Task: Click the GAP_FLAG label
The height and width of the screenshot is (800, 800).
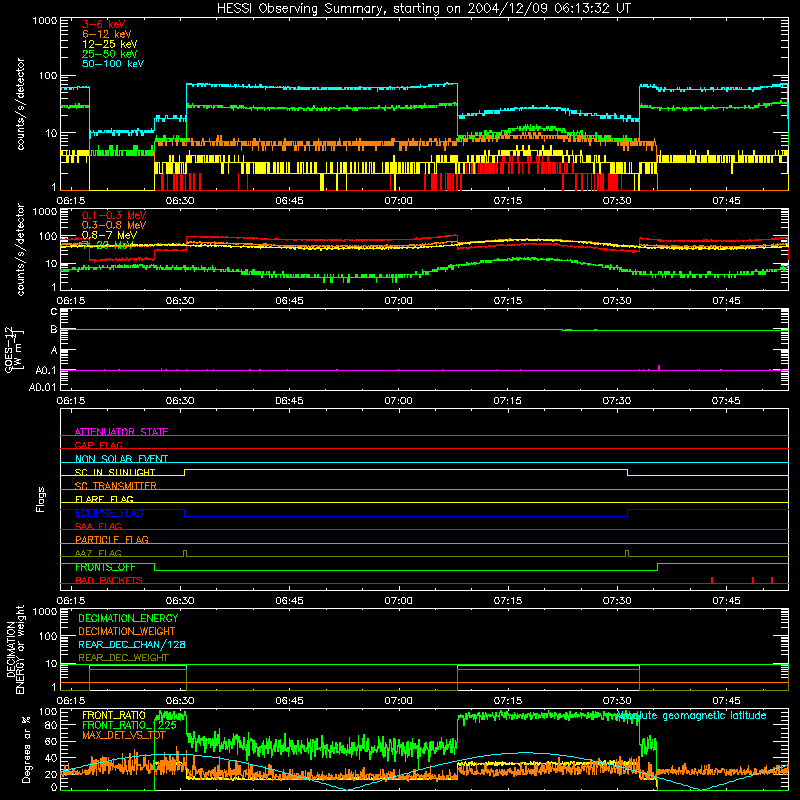Action: 98,445
